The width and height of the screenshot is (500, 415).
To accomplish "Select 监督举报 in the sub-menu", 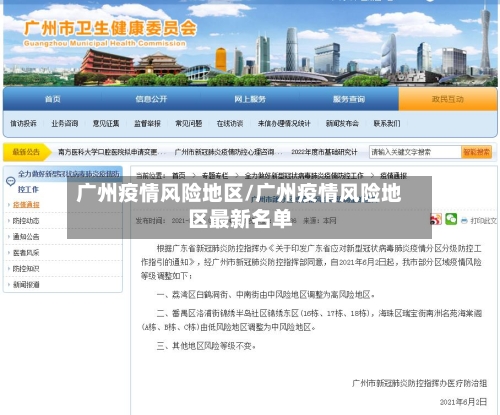I will (x=147, y=123).
